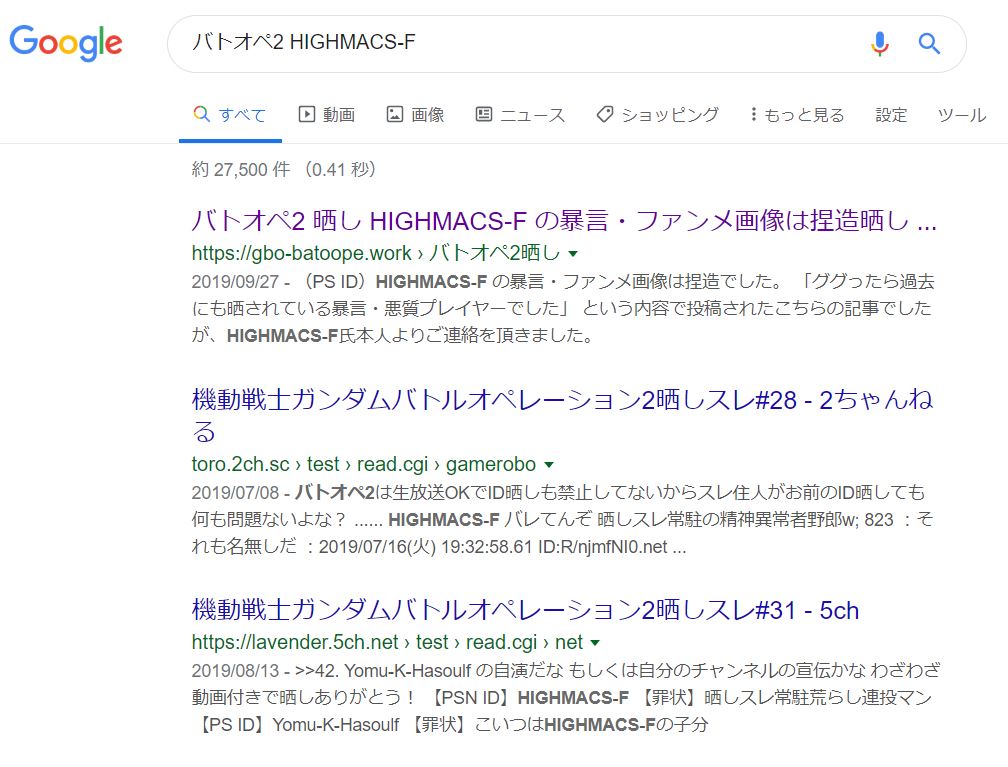Click the Google logo
1008x767 pixels.
pos(66,42)
